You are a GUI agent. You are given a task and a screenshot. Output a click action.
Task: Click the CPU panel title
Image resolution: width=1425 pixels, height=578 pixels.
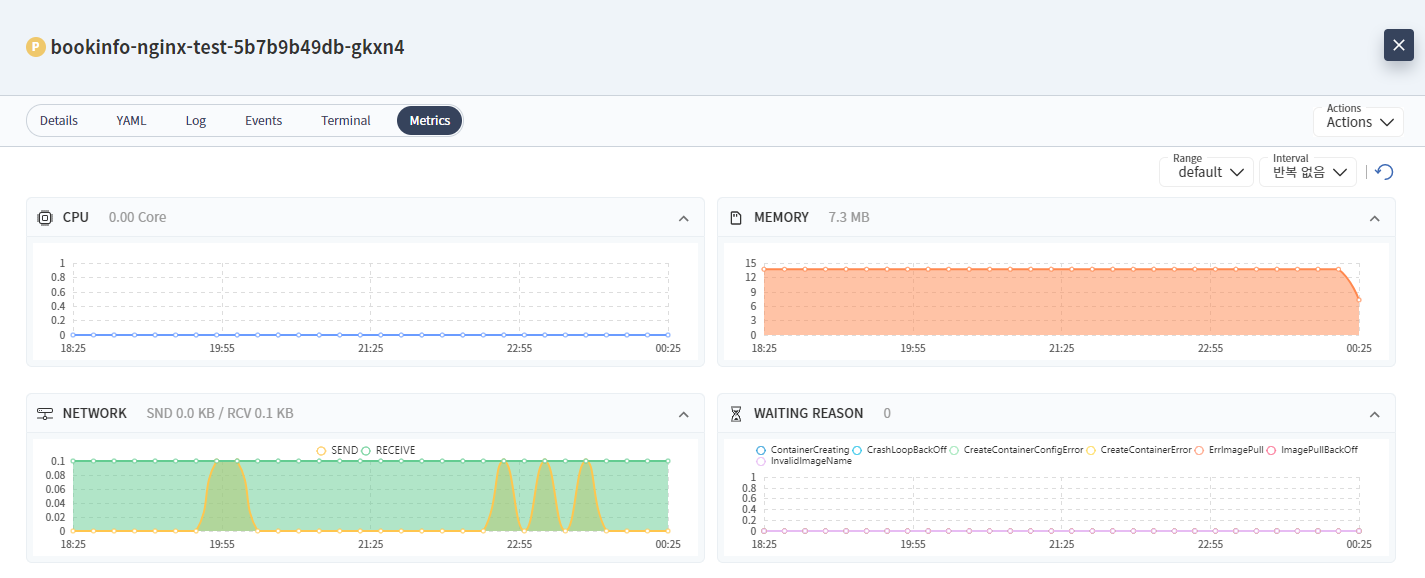point(76,217)
